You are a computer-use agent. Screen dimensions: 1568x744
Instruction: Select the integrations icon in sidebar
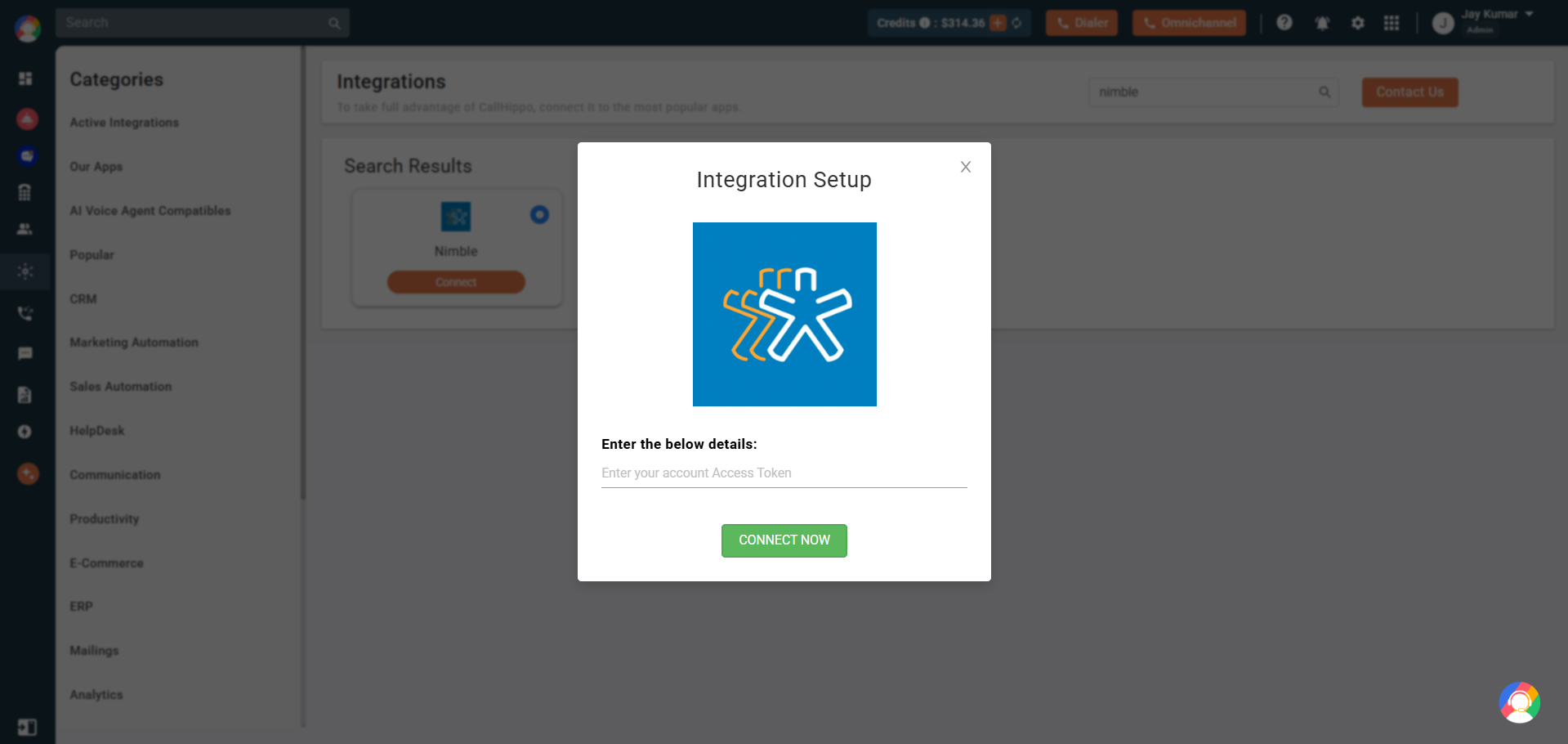(x=25, y=271)
